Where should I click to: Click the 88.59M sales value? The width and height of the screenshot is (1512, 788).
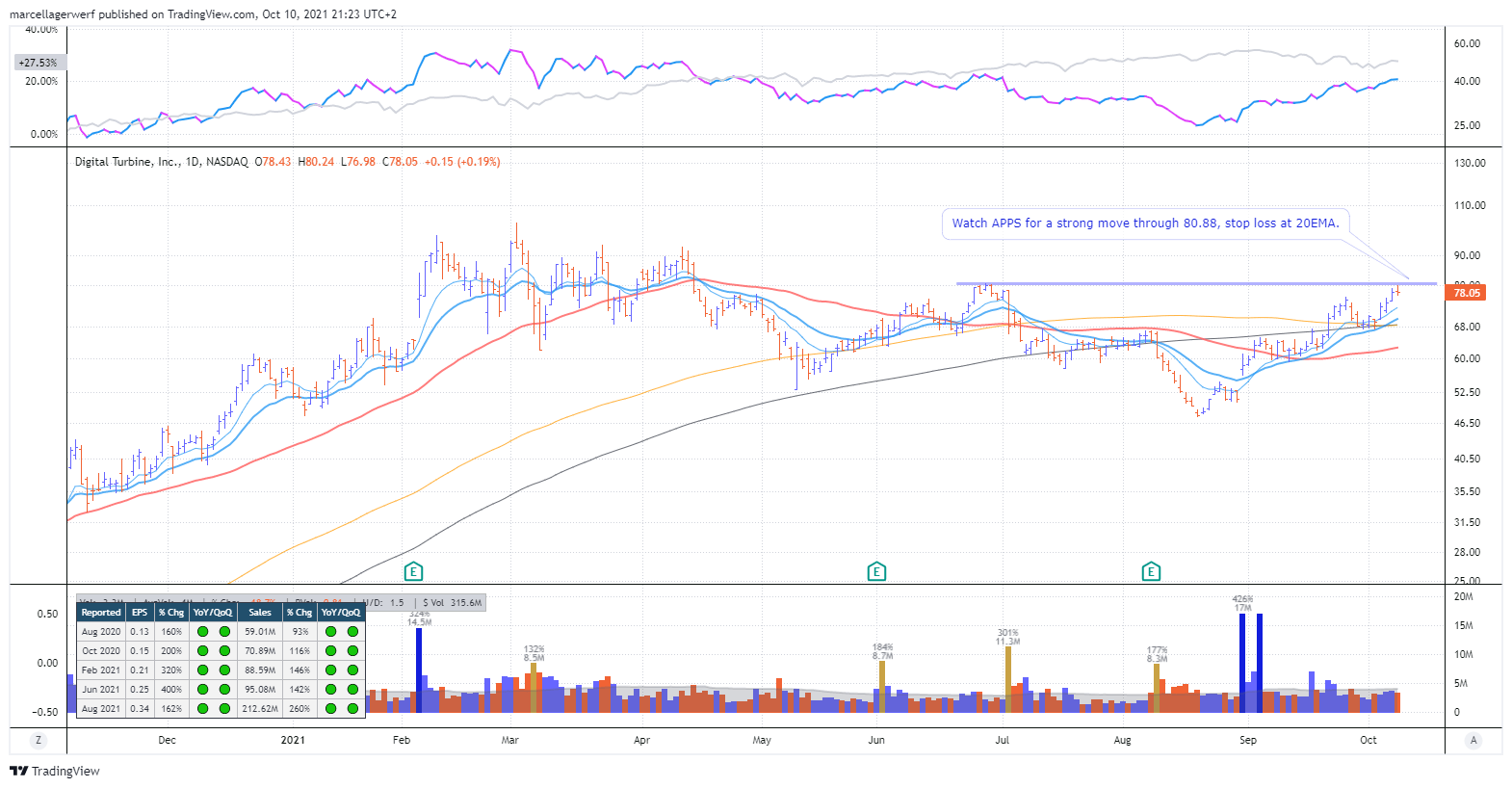(x=260, y=670)
